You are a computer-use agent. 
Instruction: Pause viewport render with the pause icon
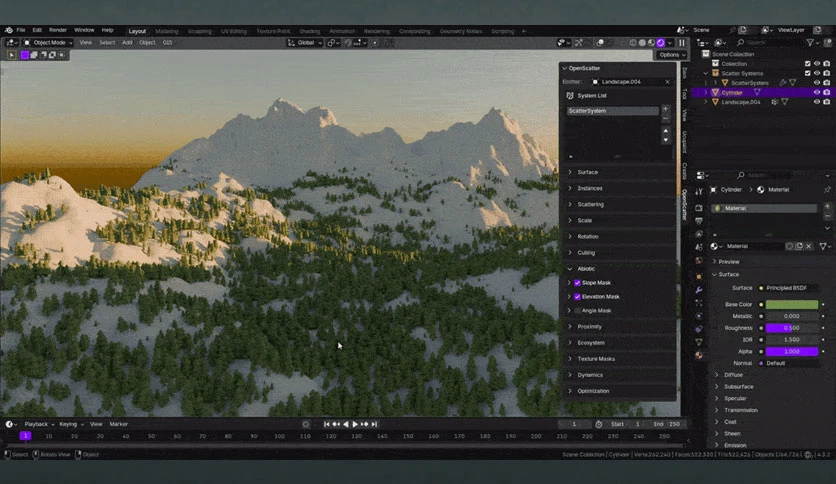point(682,43)
